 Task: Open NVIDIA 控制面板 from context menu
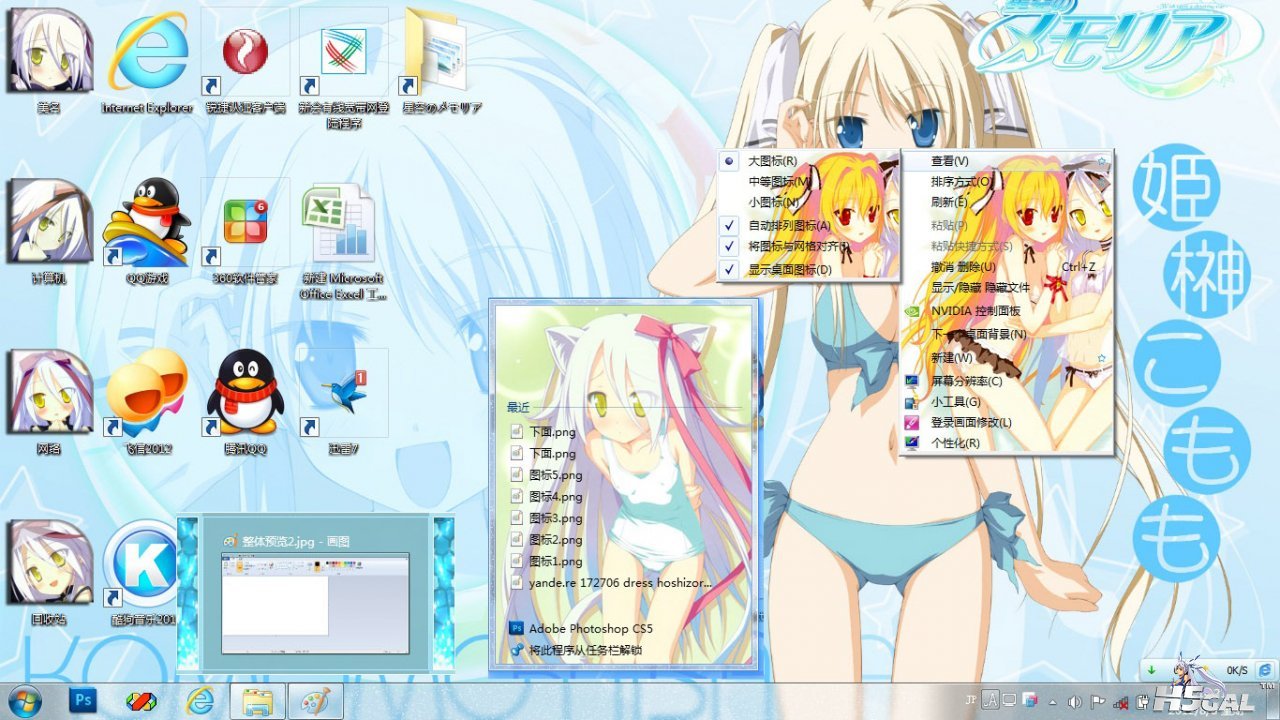[x=1006, y=311]
